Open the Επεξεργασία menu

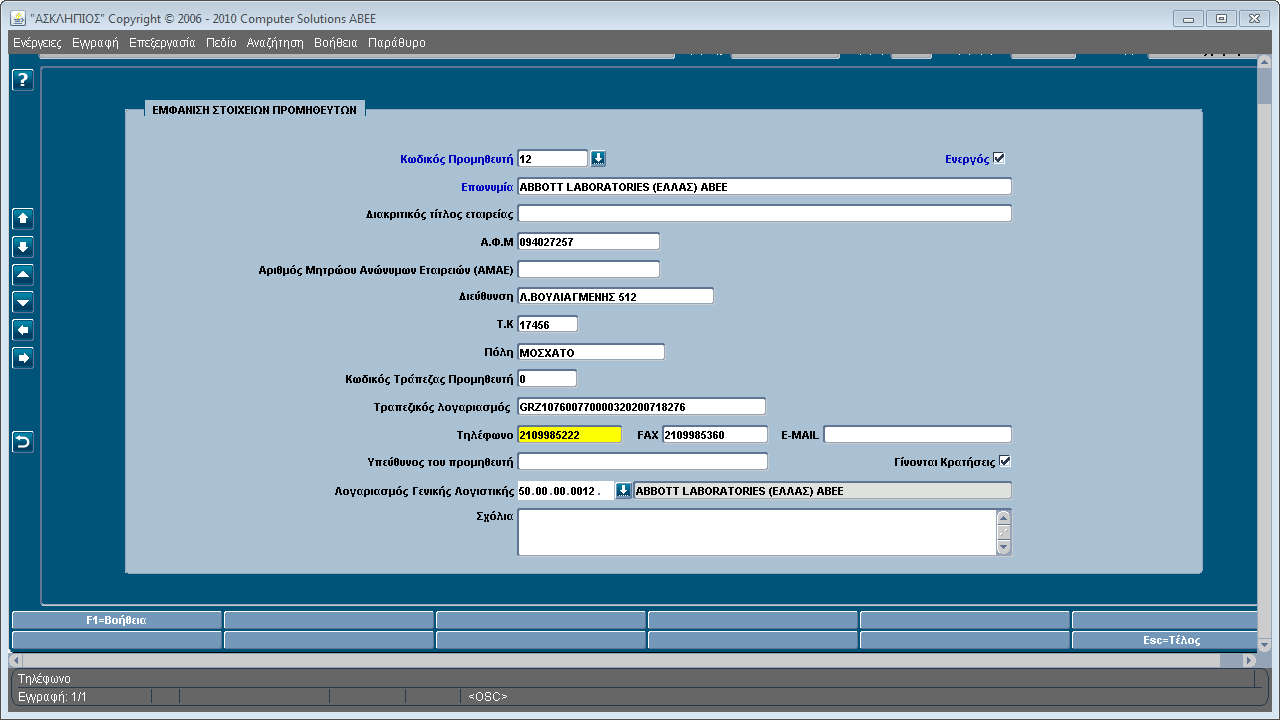point(162,43)
